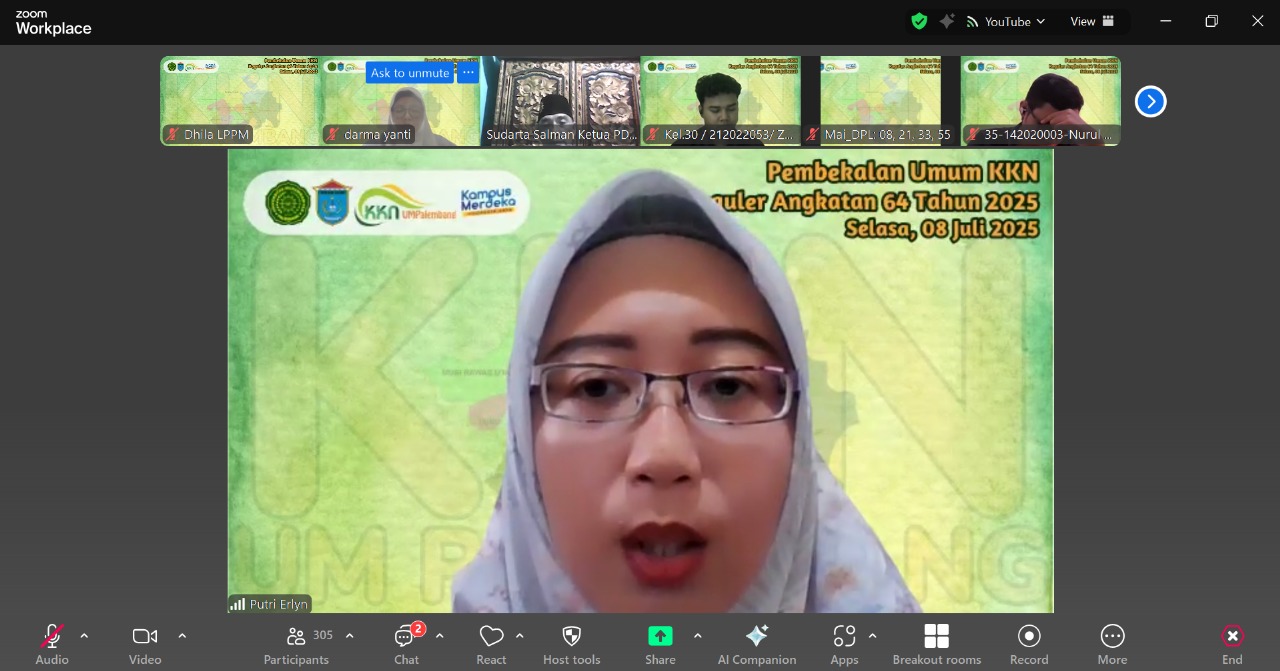Click Ask to unmute on darma yanti
The height and width of the screenshot is (671, 1280).
click(410, 73)
